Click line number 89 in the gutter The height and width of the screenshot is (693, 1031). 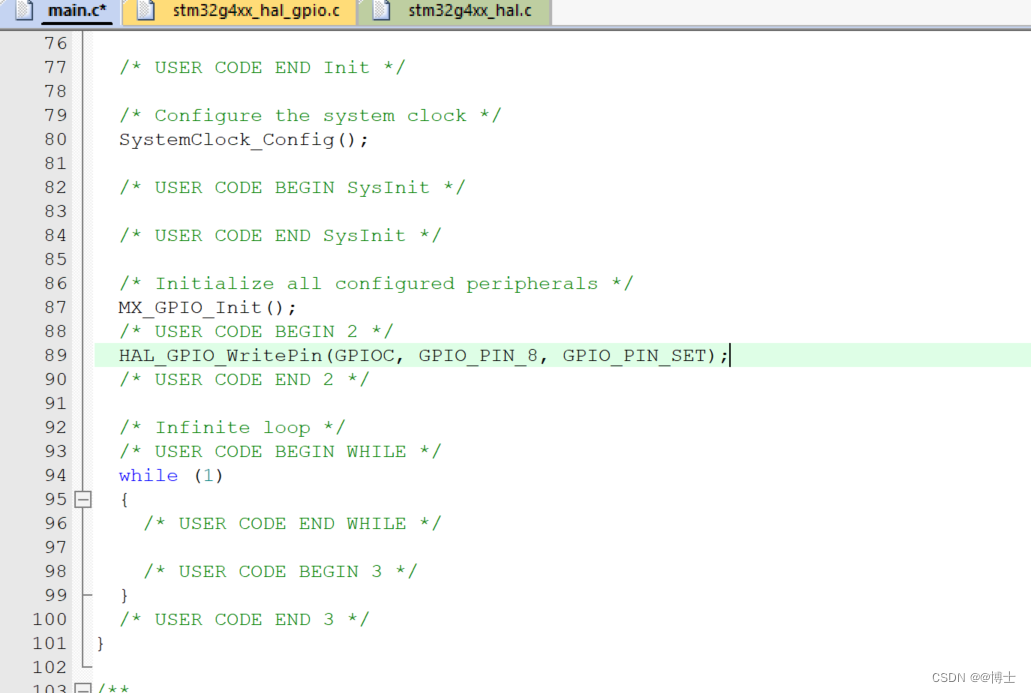pos(56,356)
